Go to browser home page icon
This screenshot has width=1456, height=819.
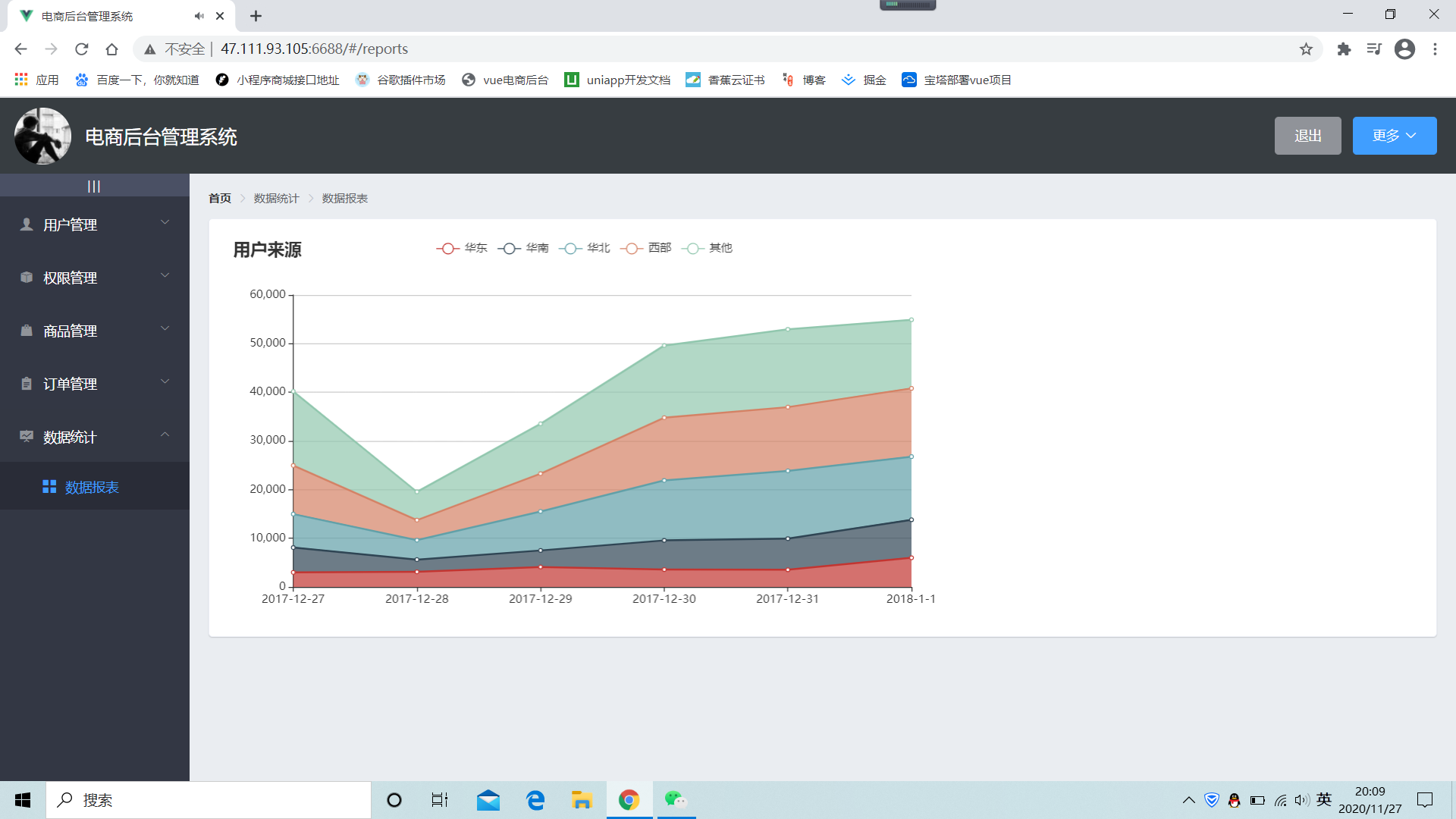[111, 49]
